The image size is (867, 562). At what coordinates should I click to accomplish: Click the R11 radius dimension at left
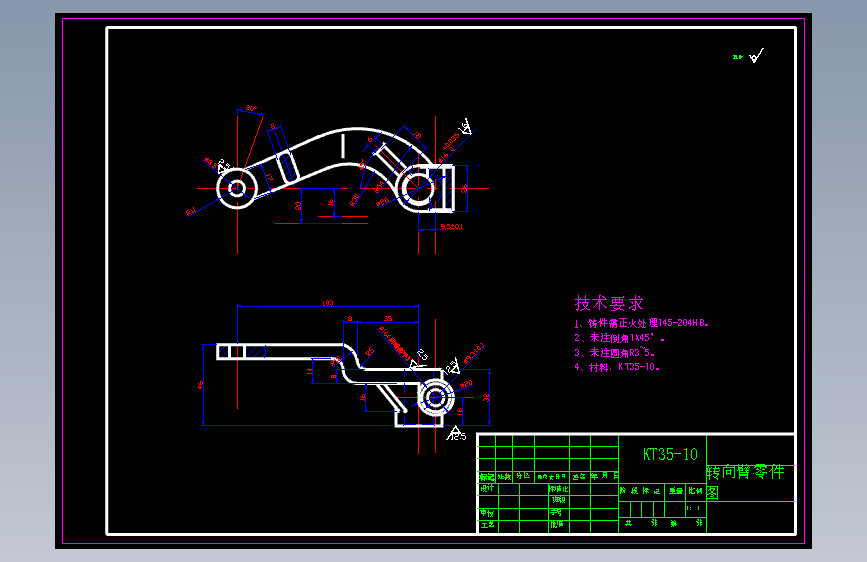click(x=191, y=211)
